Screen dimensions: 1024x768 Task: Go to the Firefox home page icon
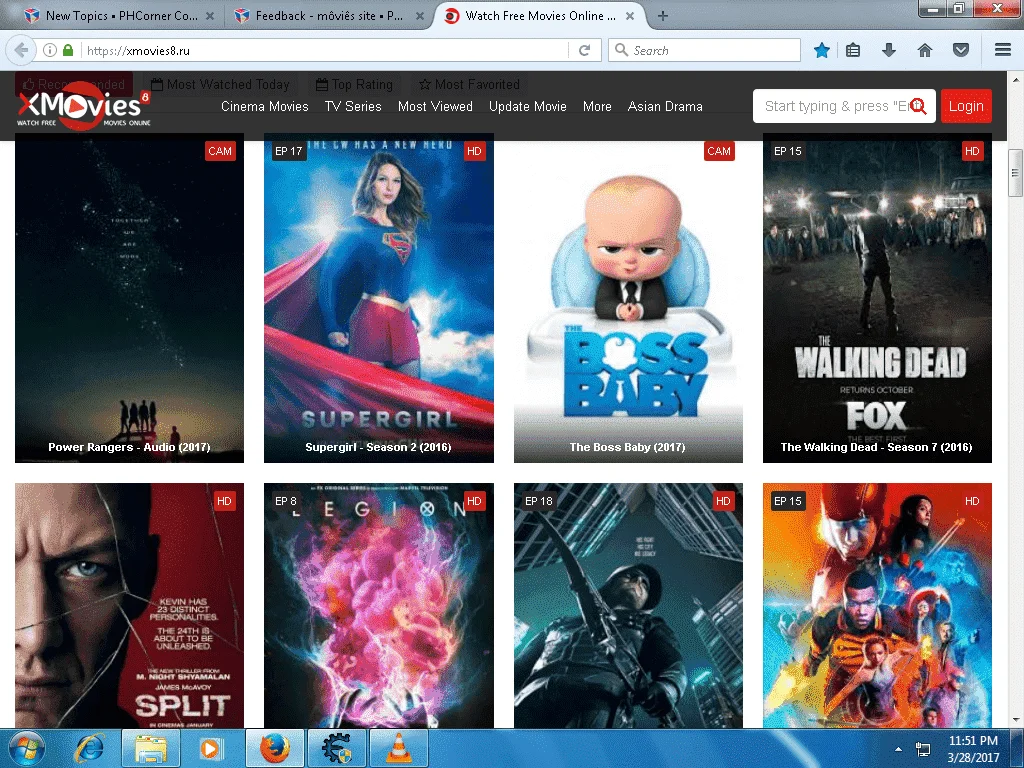pyautogui.click(x=925, y=50)
